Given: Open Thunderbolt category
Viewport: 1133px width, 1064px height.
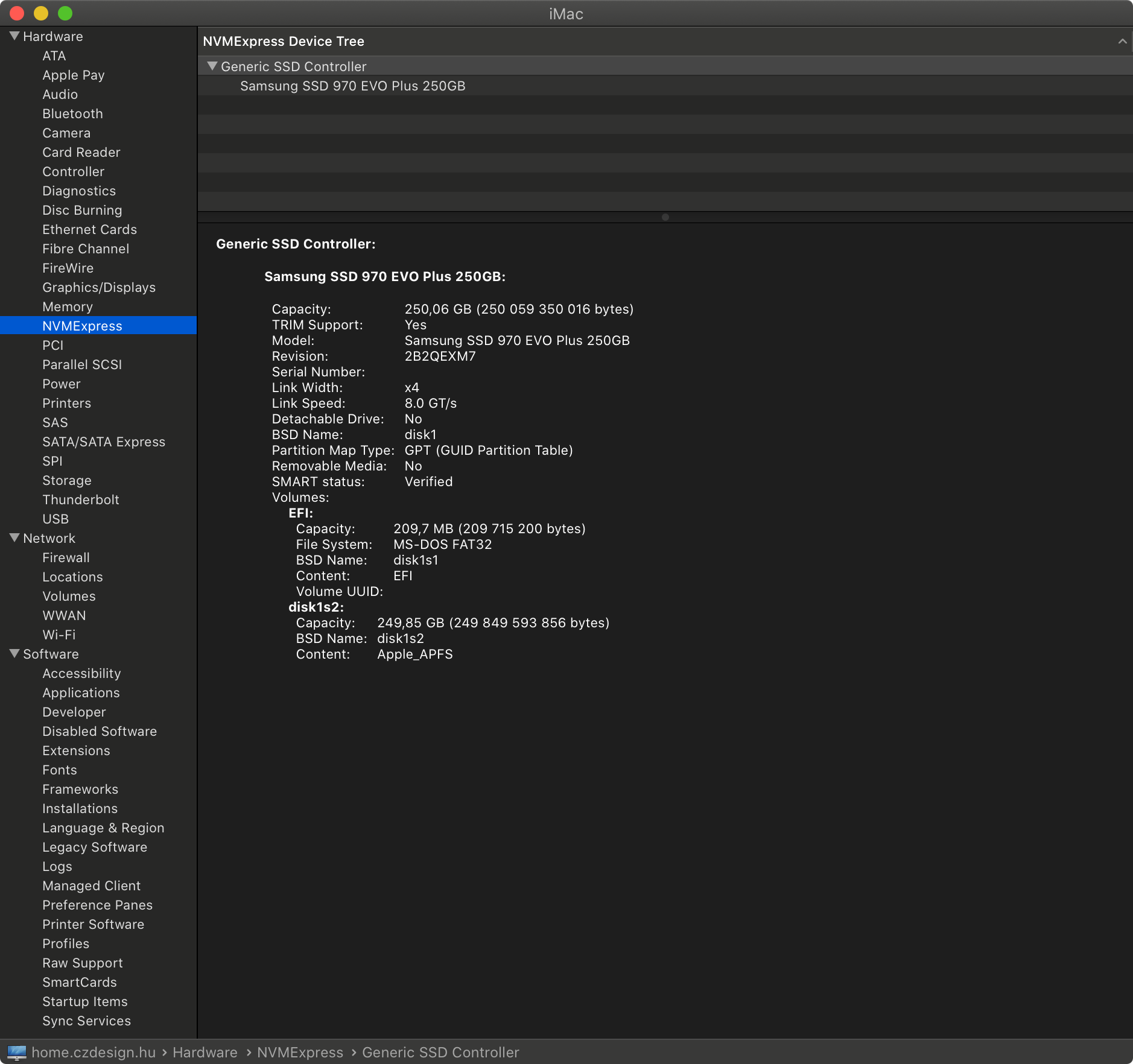Looking at the screenshot, I should pyautogui.click(x=81, y=499).
